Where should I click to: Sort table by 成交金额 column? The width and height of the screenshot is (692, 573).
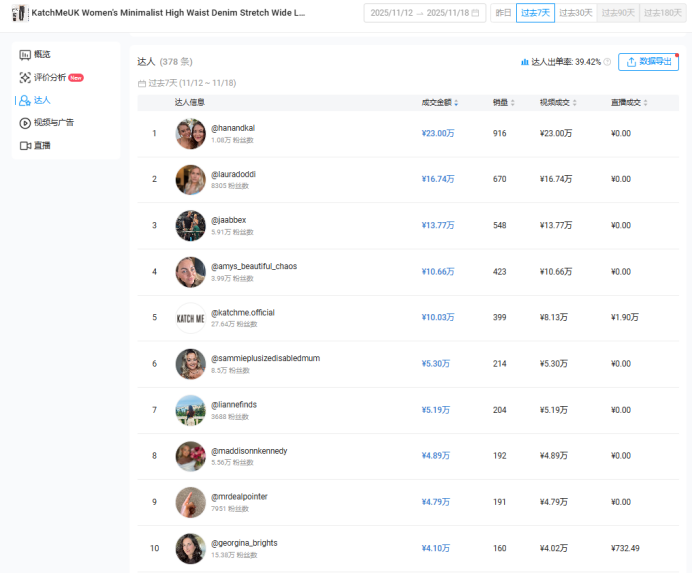pos(440,102)
